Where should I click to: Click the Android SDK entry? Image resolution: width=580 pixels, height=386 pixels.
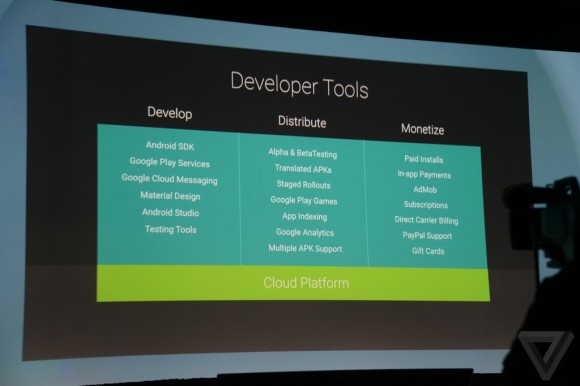click(x=170, y=146)
